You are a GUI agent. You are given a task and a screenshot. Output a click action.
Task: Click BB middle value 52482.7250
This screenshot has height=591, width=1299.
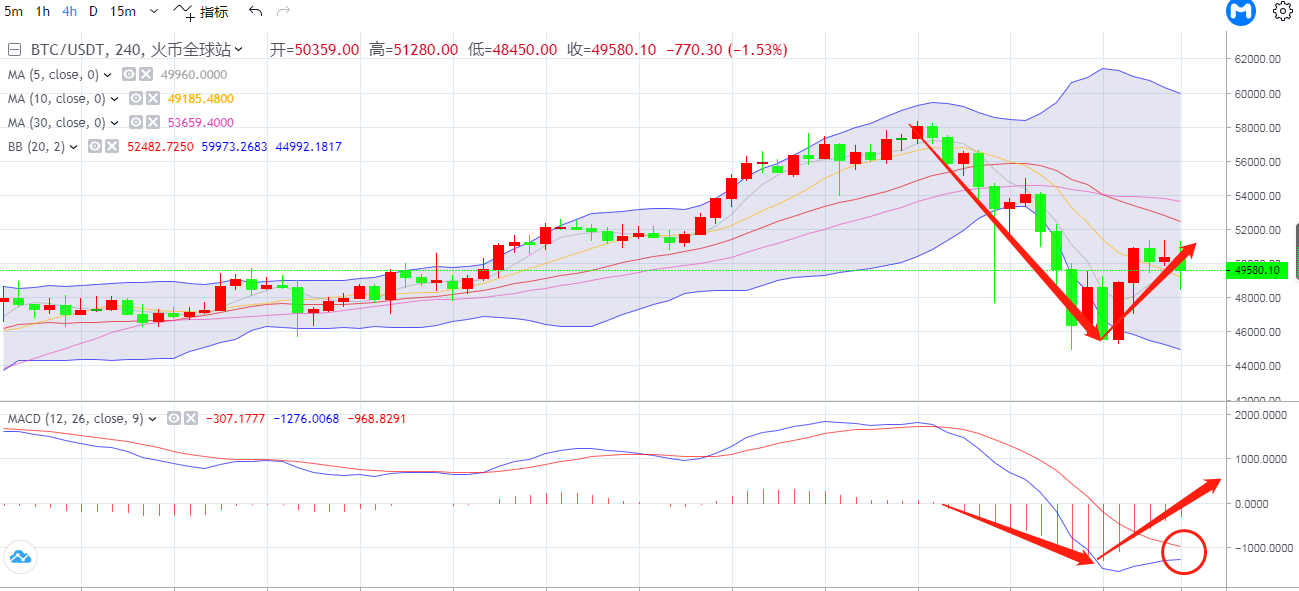point(161,146)
